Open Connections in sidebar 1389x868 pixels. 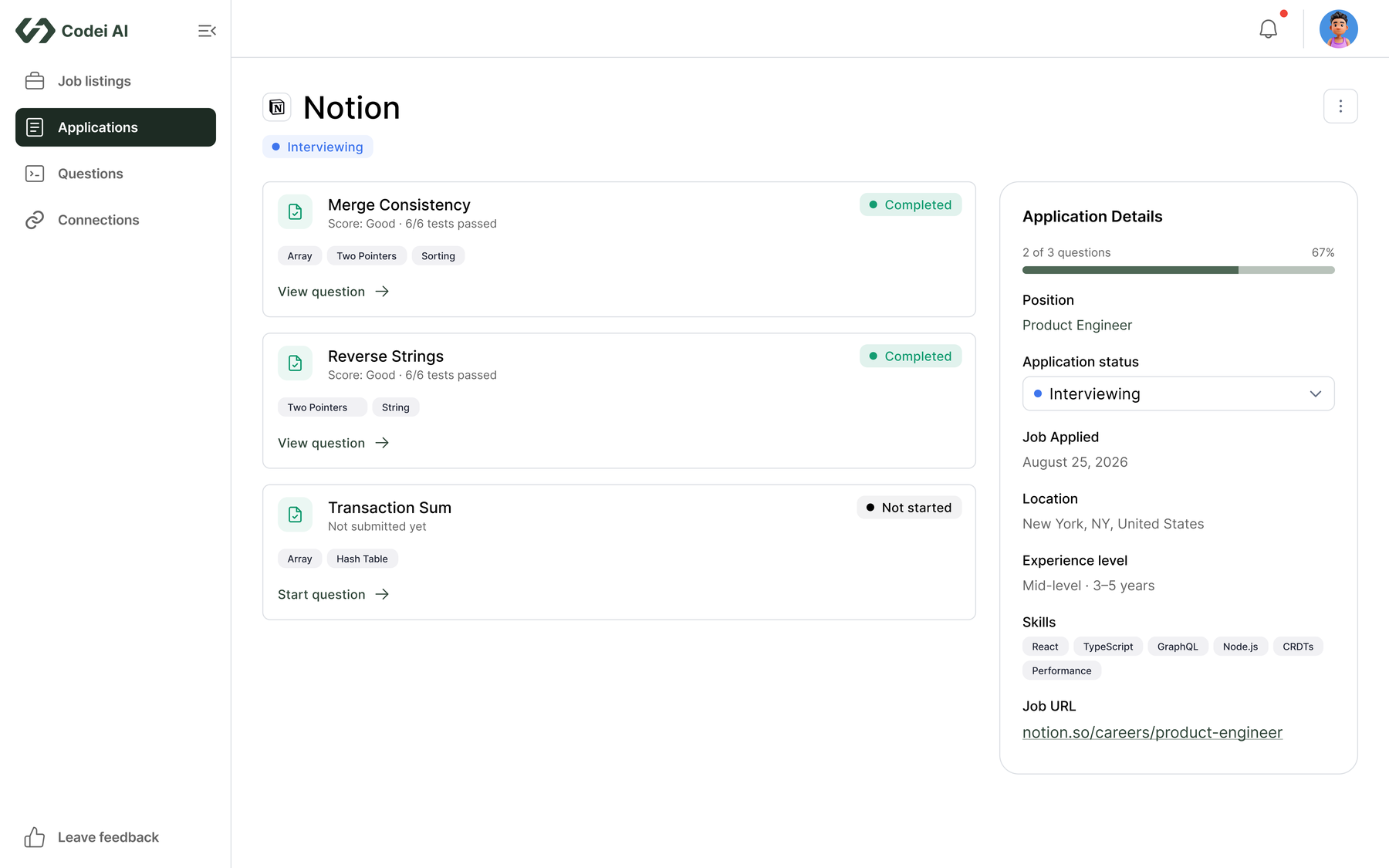click(116, 220)
